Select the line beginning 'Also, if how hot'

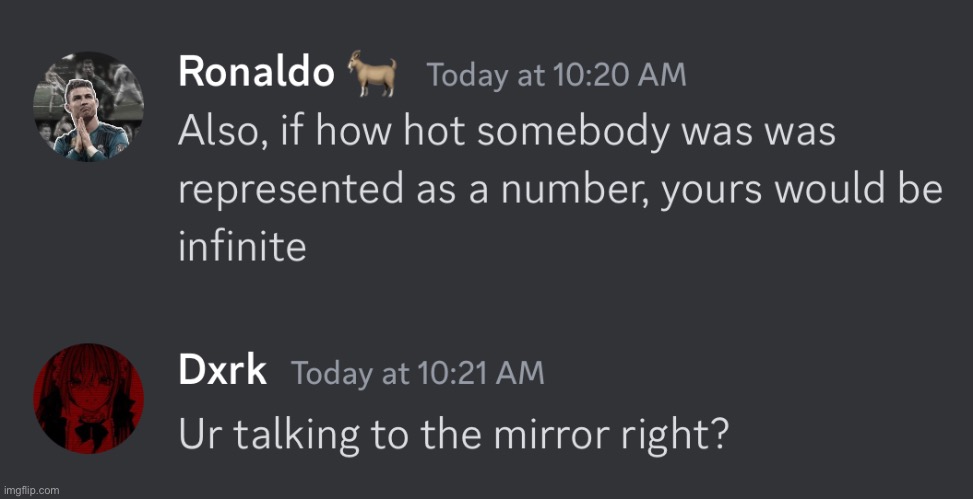(x=507, y=132)
